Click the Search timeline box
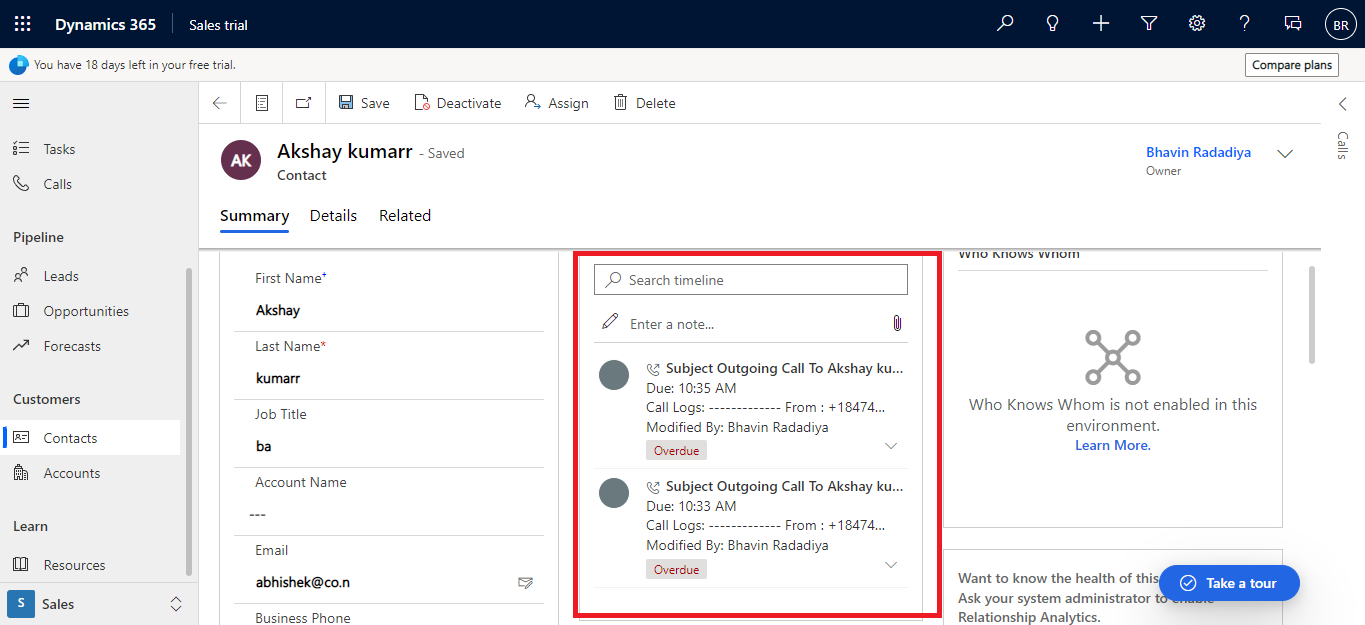Viewport: 1365px width, 625px height. (751, 280)
